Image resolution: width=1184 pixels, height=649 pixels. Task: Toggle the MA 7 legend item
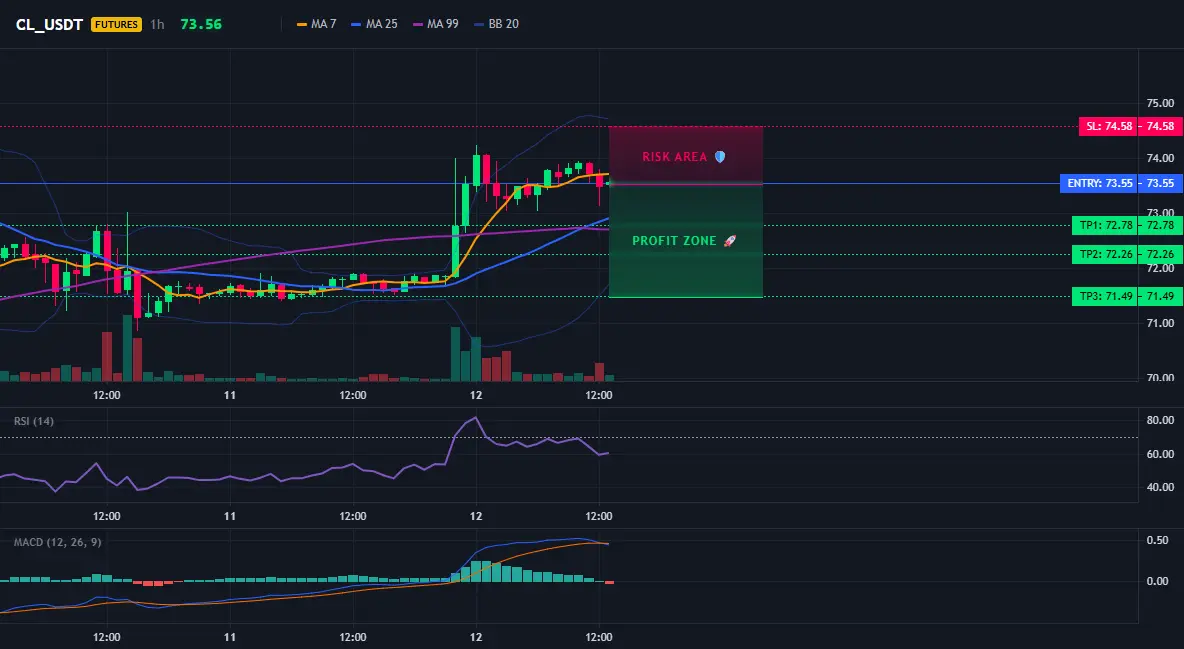click(x=317, y=24)
